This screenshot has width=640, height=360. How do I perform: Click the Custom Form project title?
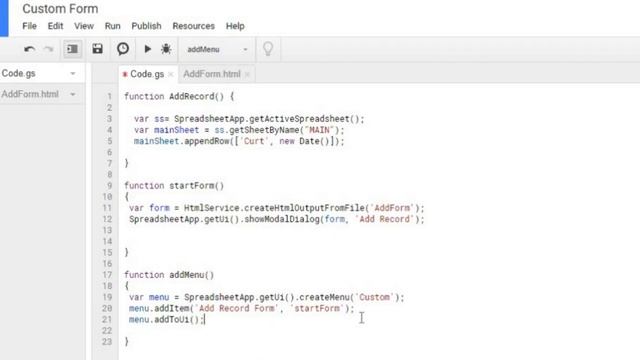pyautogui.click(x=60, y=9)
